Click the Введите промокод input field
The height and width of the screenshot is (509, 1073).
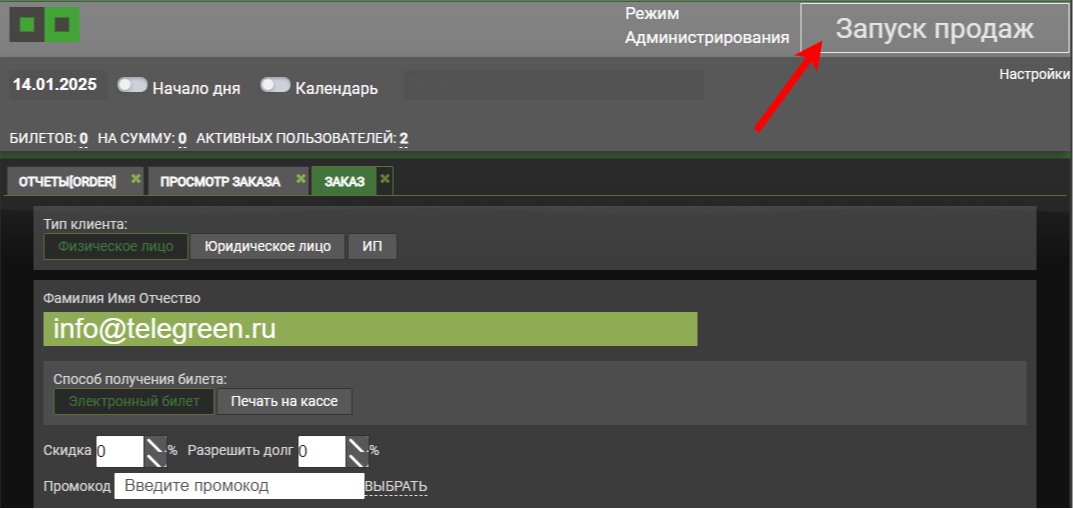[239, 486]
